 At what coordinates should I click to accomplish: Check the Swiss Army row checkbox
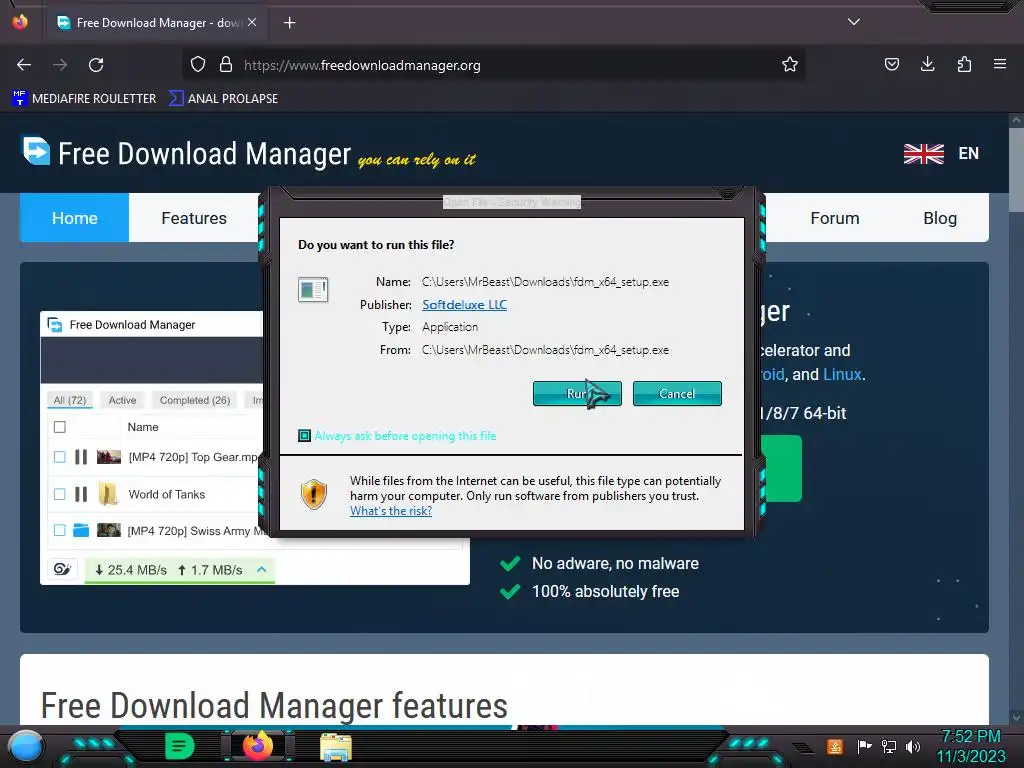59,530
